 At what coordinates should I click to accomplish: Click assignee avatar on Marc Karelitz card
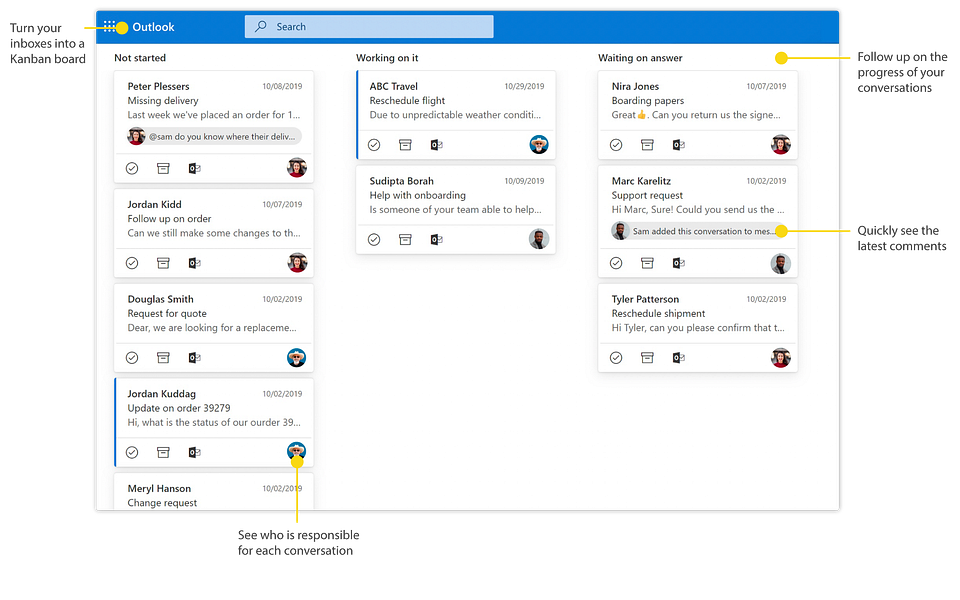coord(781,264)
